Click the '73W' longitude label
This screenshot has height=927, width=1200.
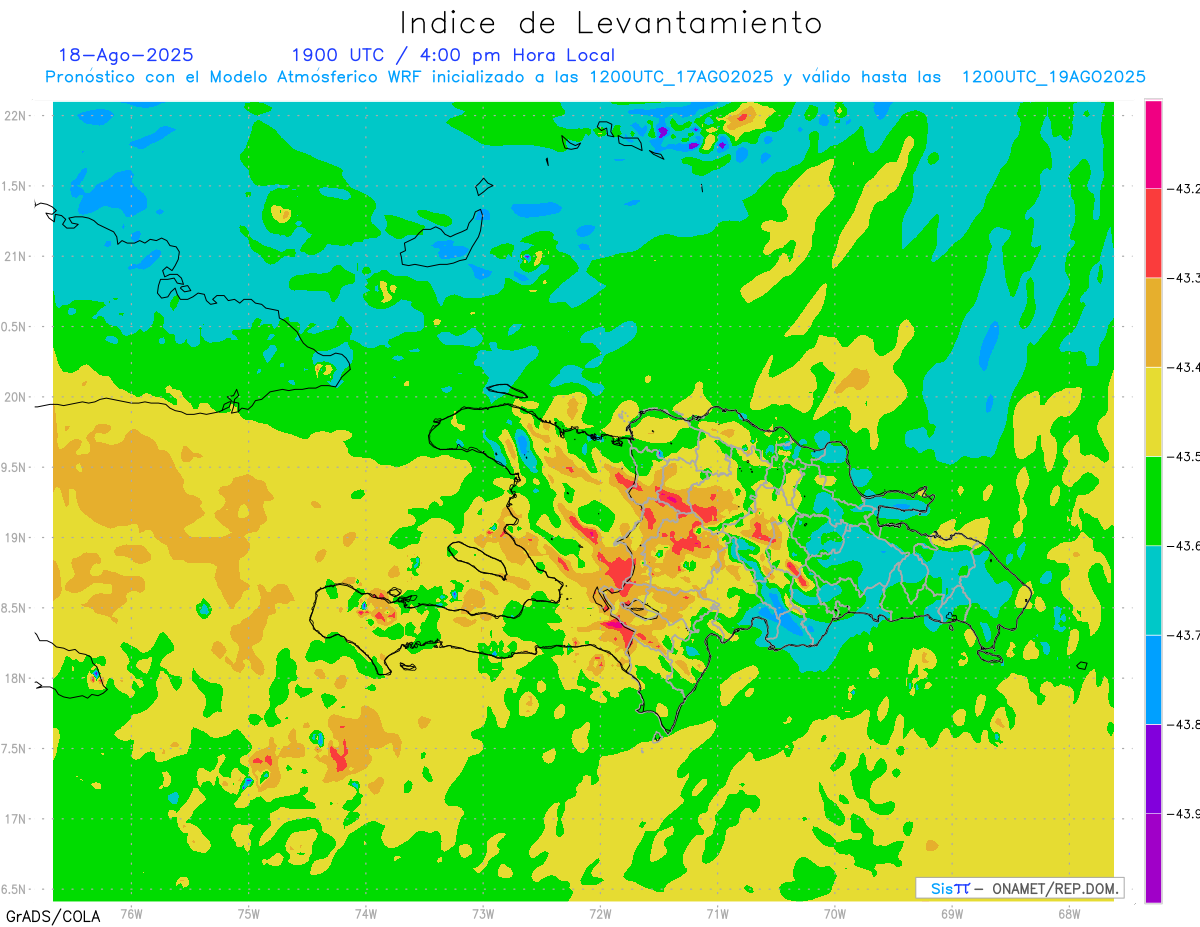(483, 913)
